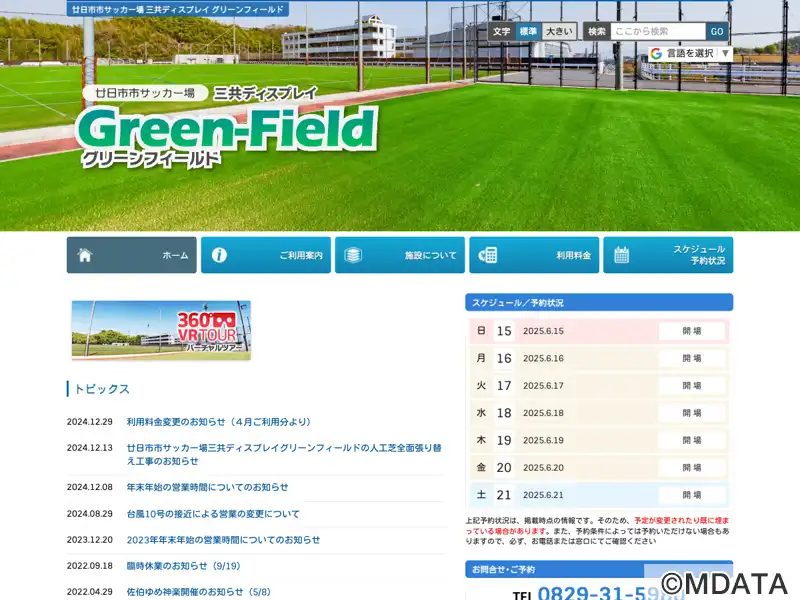
Task: Click the calculator icon for 利用料金
Action: 487,255
